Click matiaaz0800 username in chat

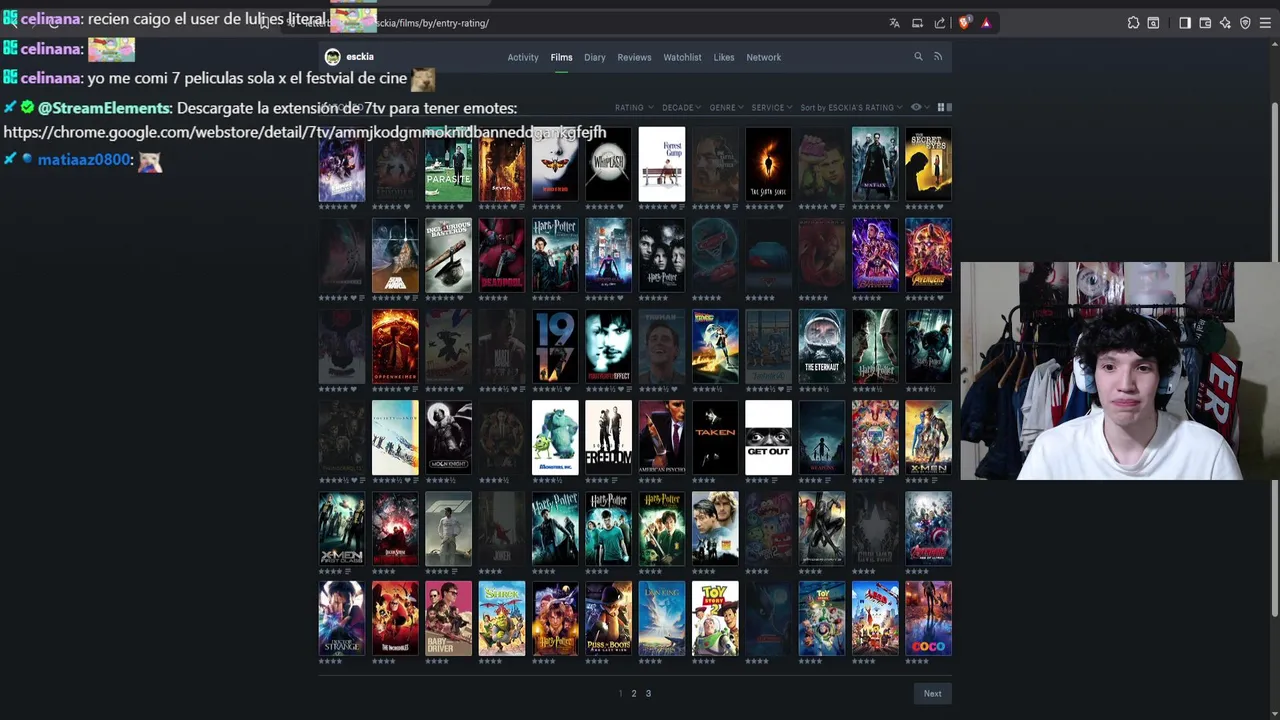(84, 160)
